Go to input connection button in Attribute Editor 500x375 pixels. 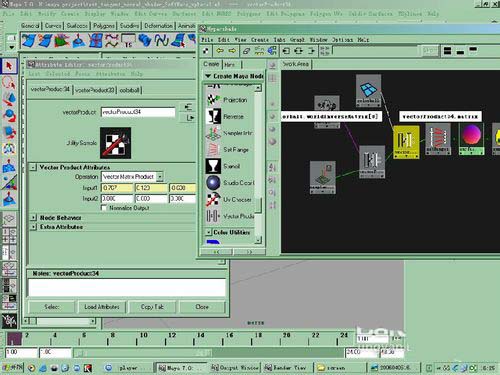click(x=188, y=107)
